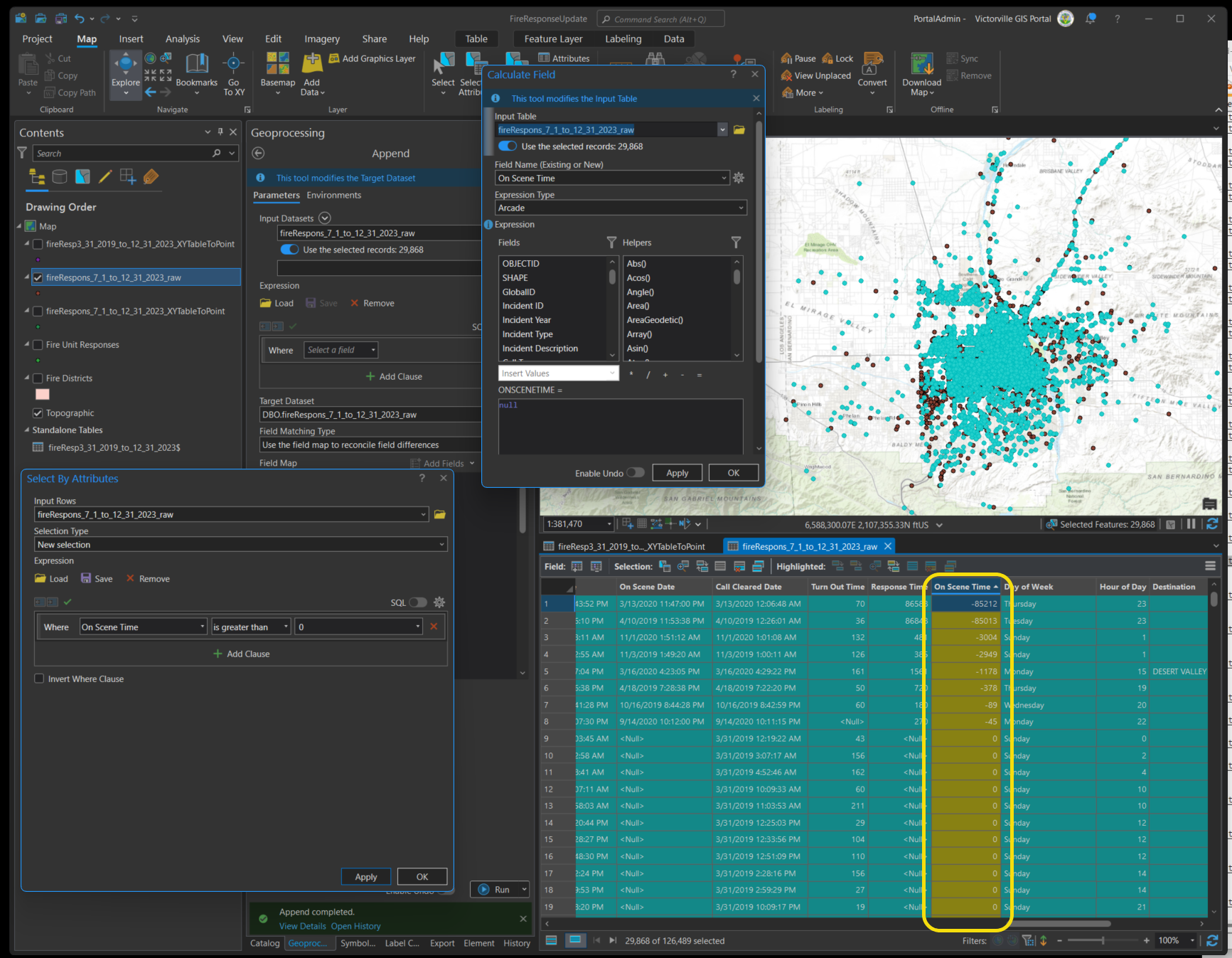This screenshot has height=958, width=1232.
Task: Zoom to full extent globe icon
Action: click(x=151, y=58)
